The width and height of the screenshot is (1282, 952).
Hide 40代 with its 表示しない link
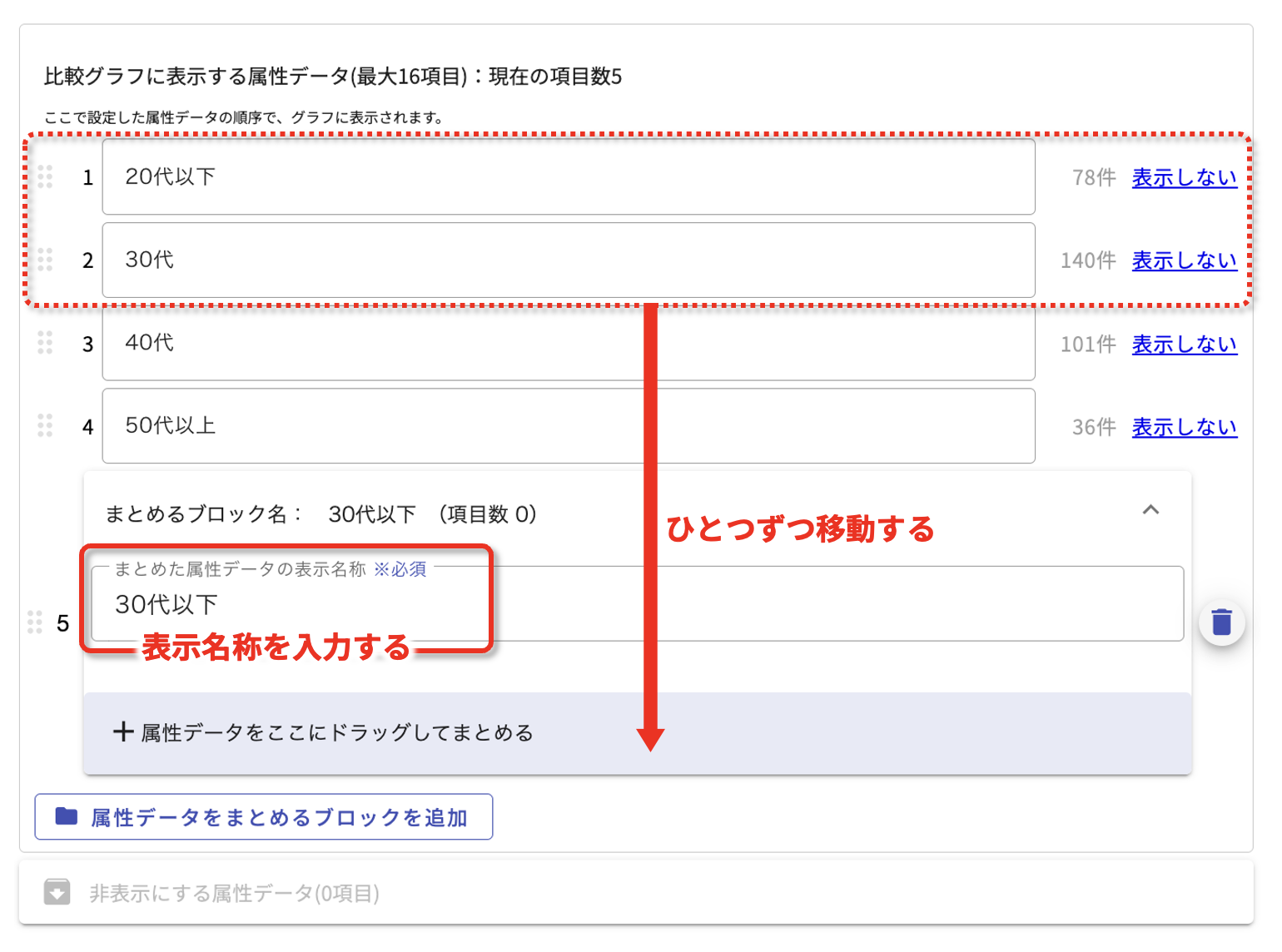[x=1184, y=344]
